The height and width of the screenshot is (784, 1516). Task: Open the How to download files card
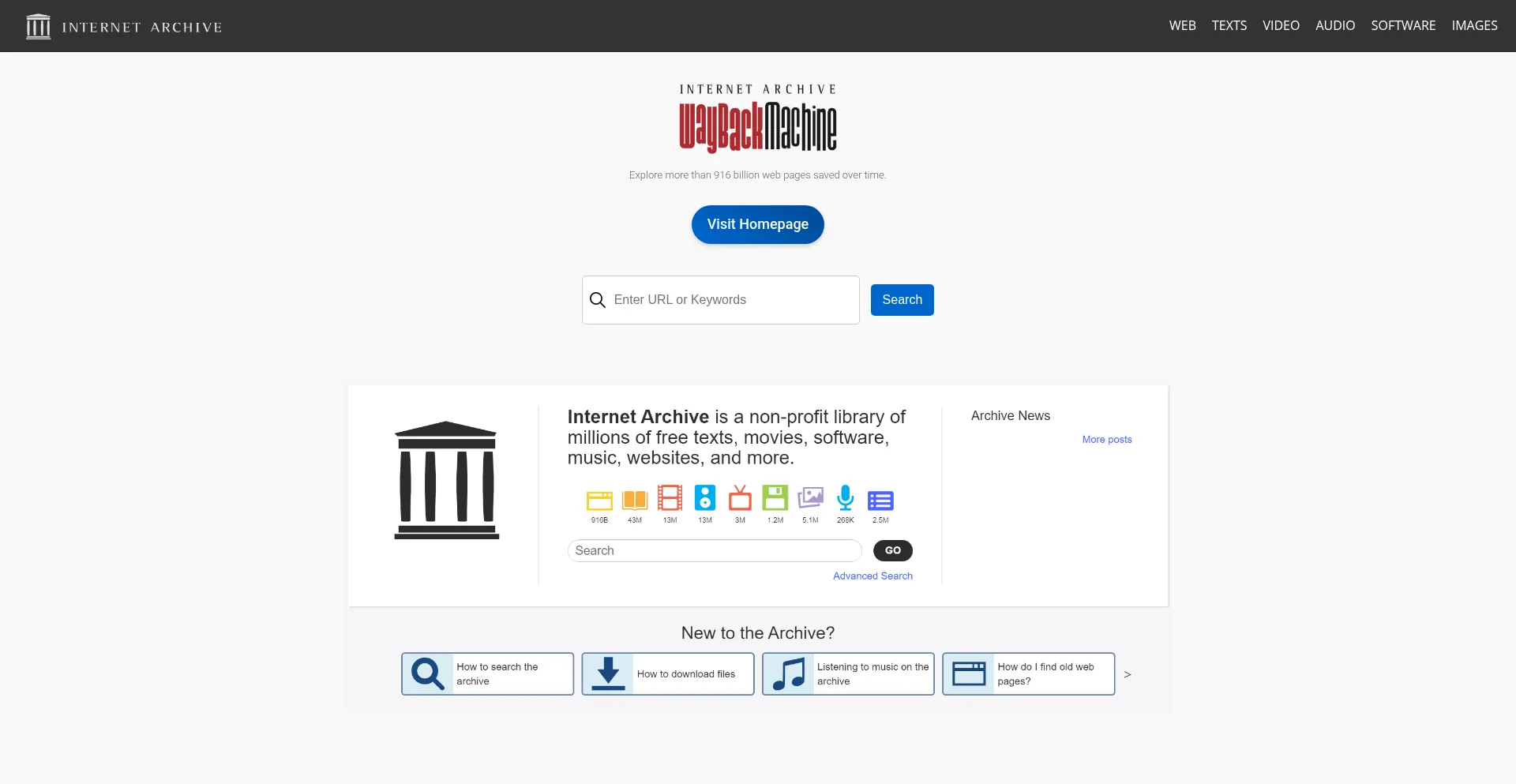(668, 674)
